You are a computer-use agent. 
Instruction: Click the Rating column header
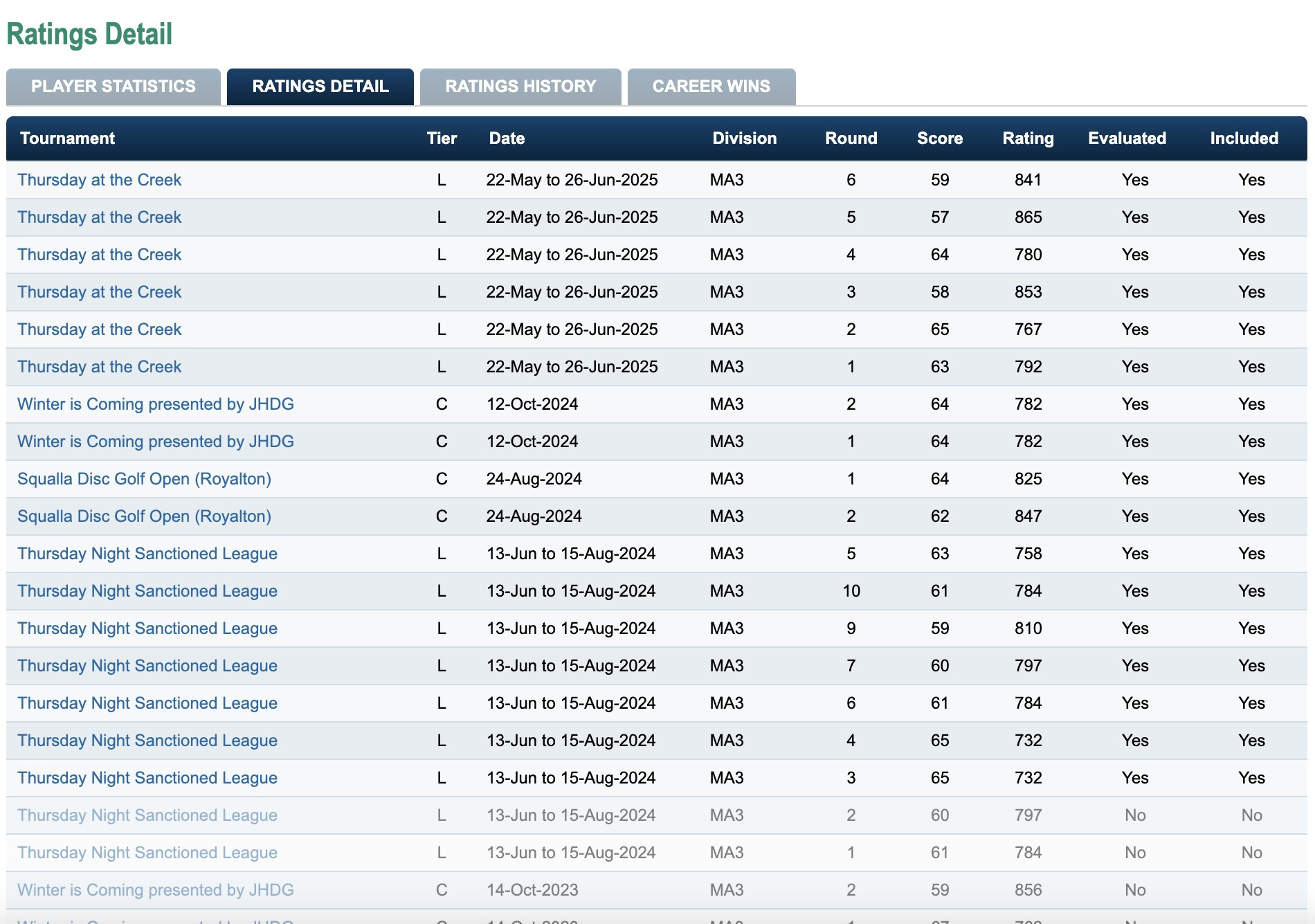click(x=1028, y=138)
